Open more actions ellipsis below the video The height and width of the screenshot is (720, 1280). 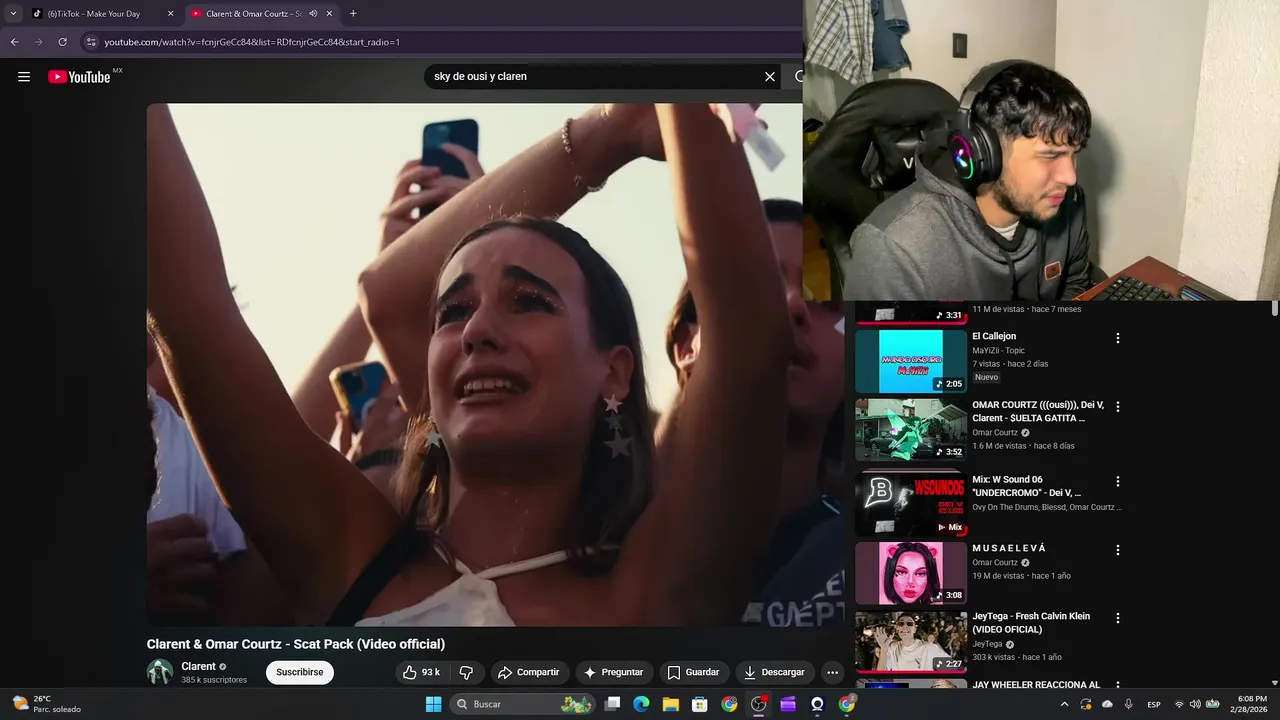pos(832,672)
